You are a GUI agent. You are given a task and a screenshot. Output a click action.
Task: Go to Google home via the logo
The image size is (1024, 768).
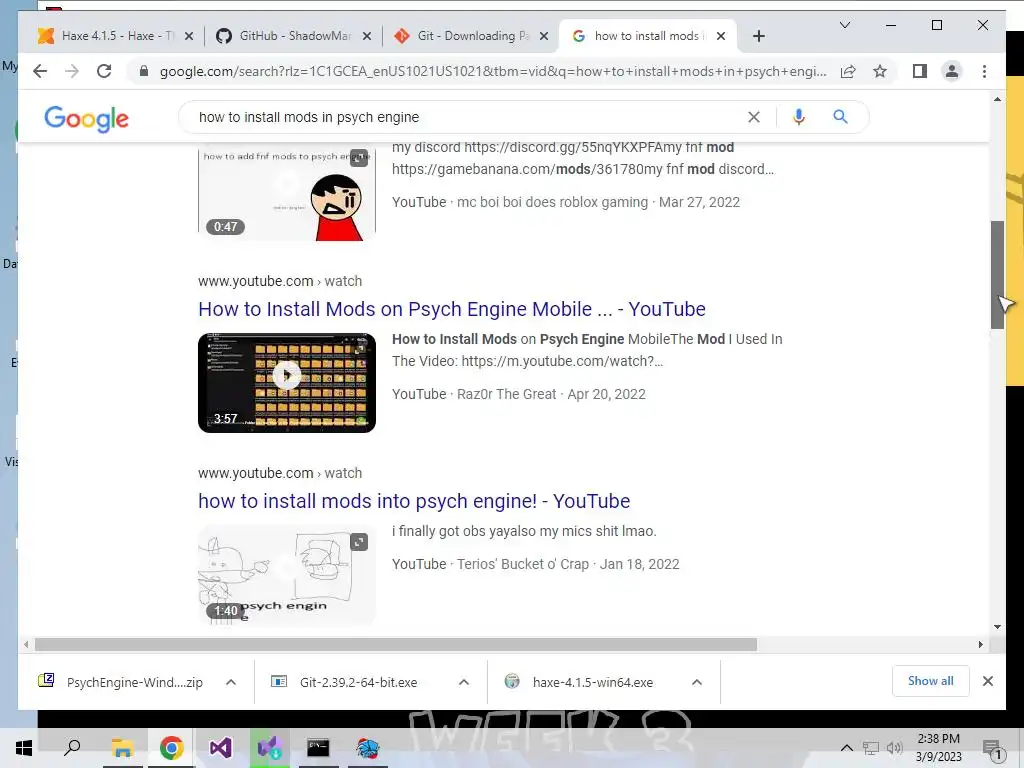point(86,118)
